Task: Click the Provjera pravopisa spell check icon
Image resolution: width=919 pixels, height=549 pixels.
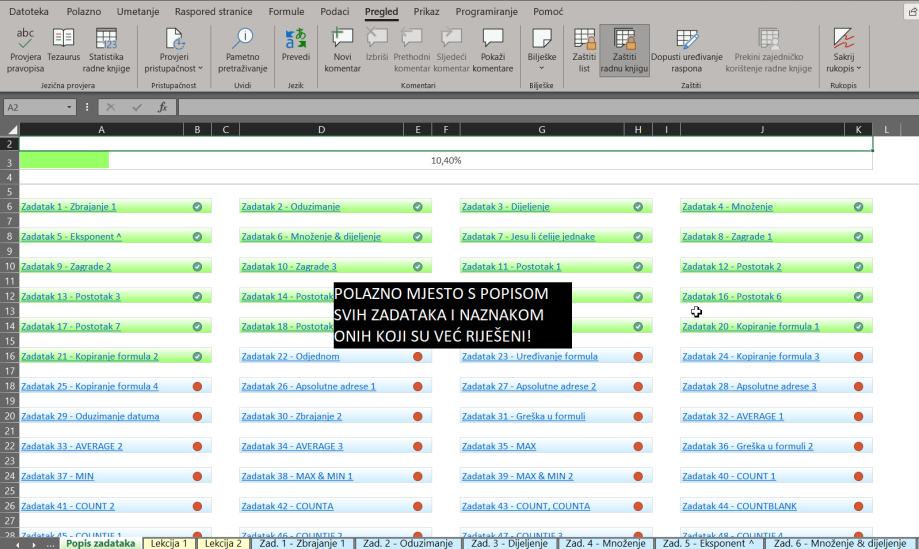Action: tap(26, 40)
